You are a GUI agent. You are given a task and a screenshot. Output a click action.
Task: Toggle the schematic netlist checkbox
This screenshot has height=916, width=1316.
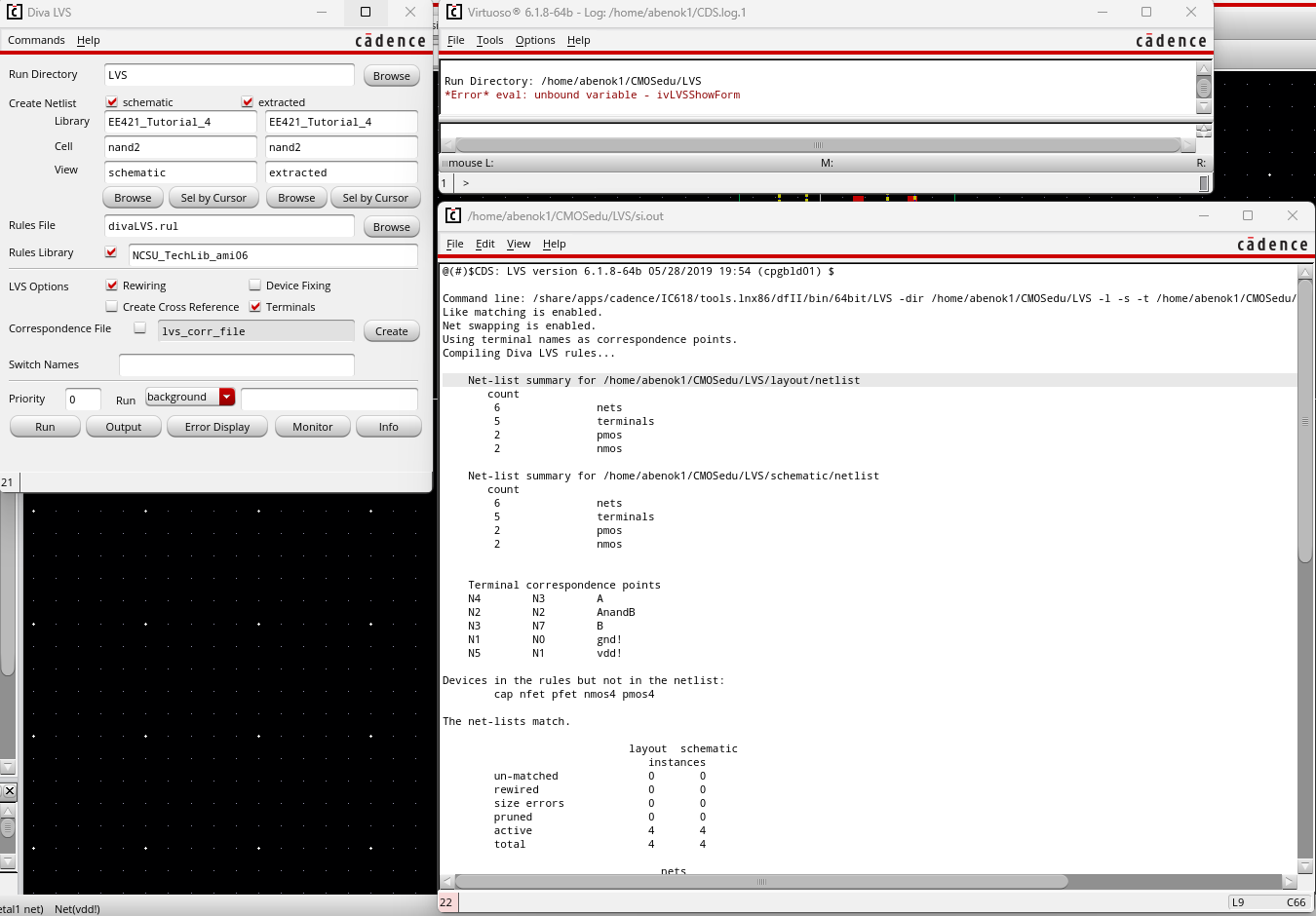[x=112, y=101]
